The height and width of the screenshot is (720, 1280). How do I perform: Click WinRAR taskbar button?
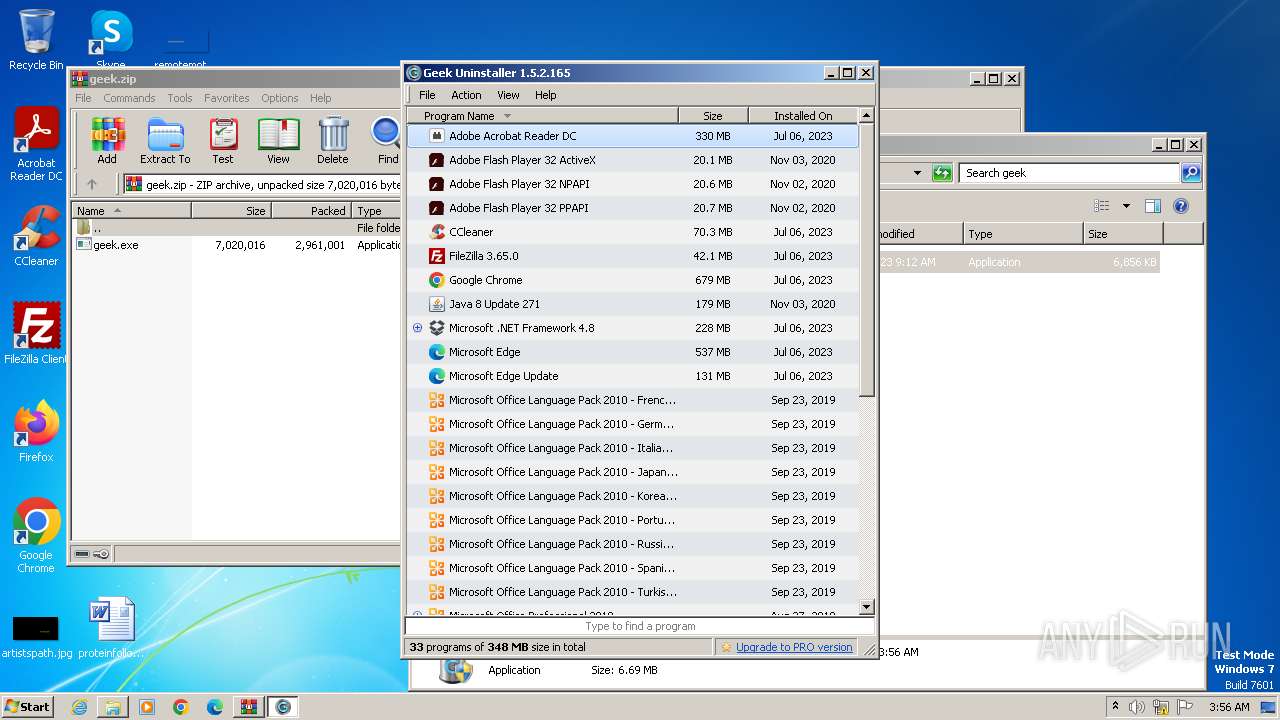click(248, 707)
